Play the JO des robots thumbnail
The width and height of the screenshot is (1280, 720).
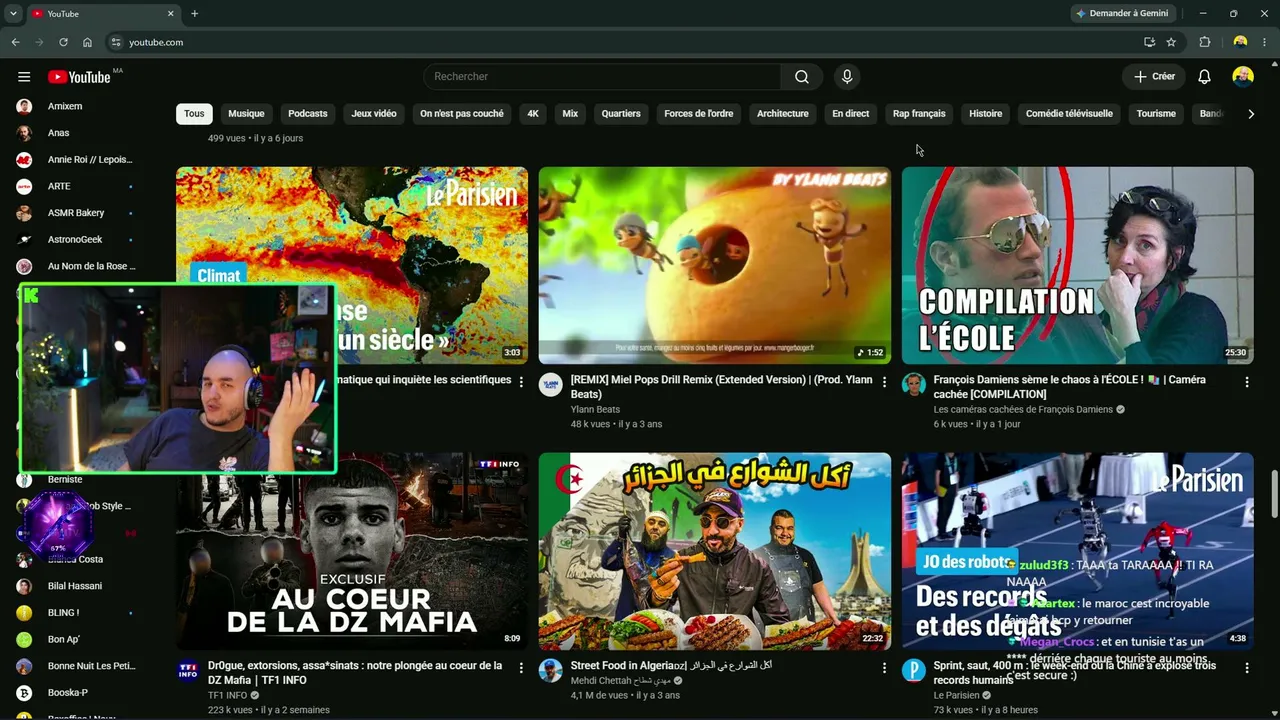pos(1078,551)
